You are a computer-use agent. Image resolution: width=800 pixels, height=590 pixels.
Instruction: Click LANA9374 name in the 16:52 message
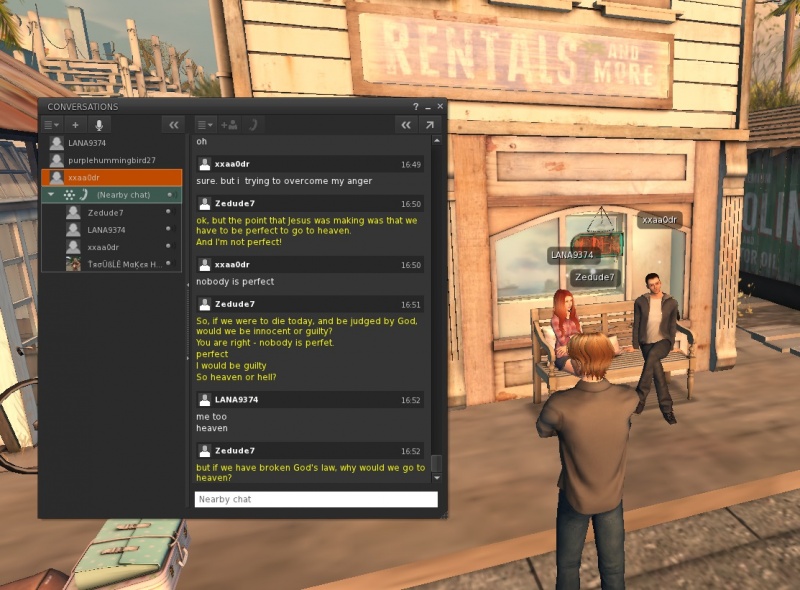click(236, 399)
